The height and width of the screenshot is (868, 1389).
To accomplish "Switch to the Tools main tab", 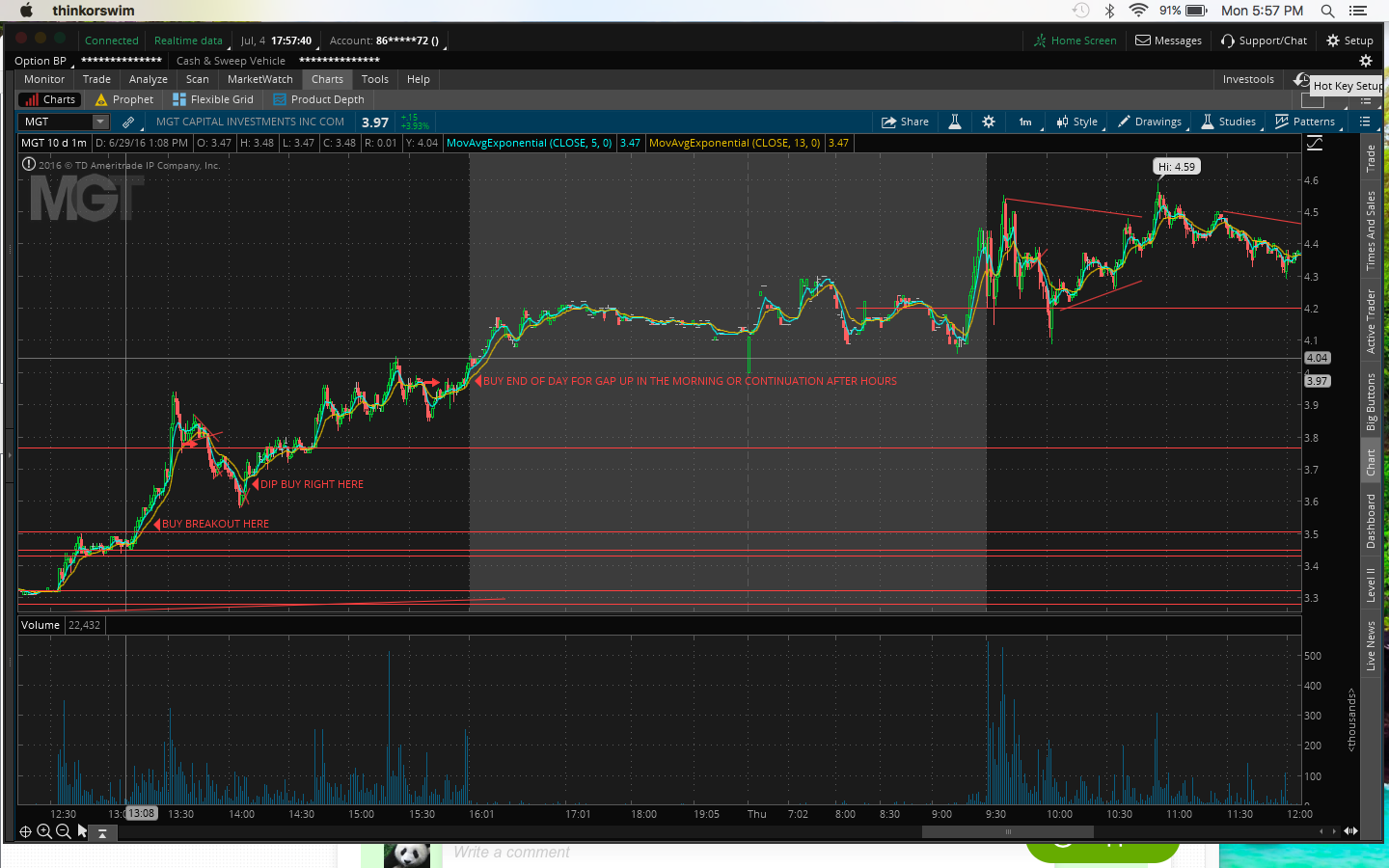I will 375,79.
